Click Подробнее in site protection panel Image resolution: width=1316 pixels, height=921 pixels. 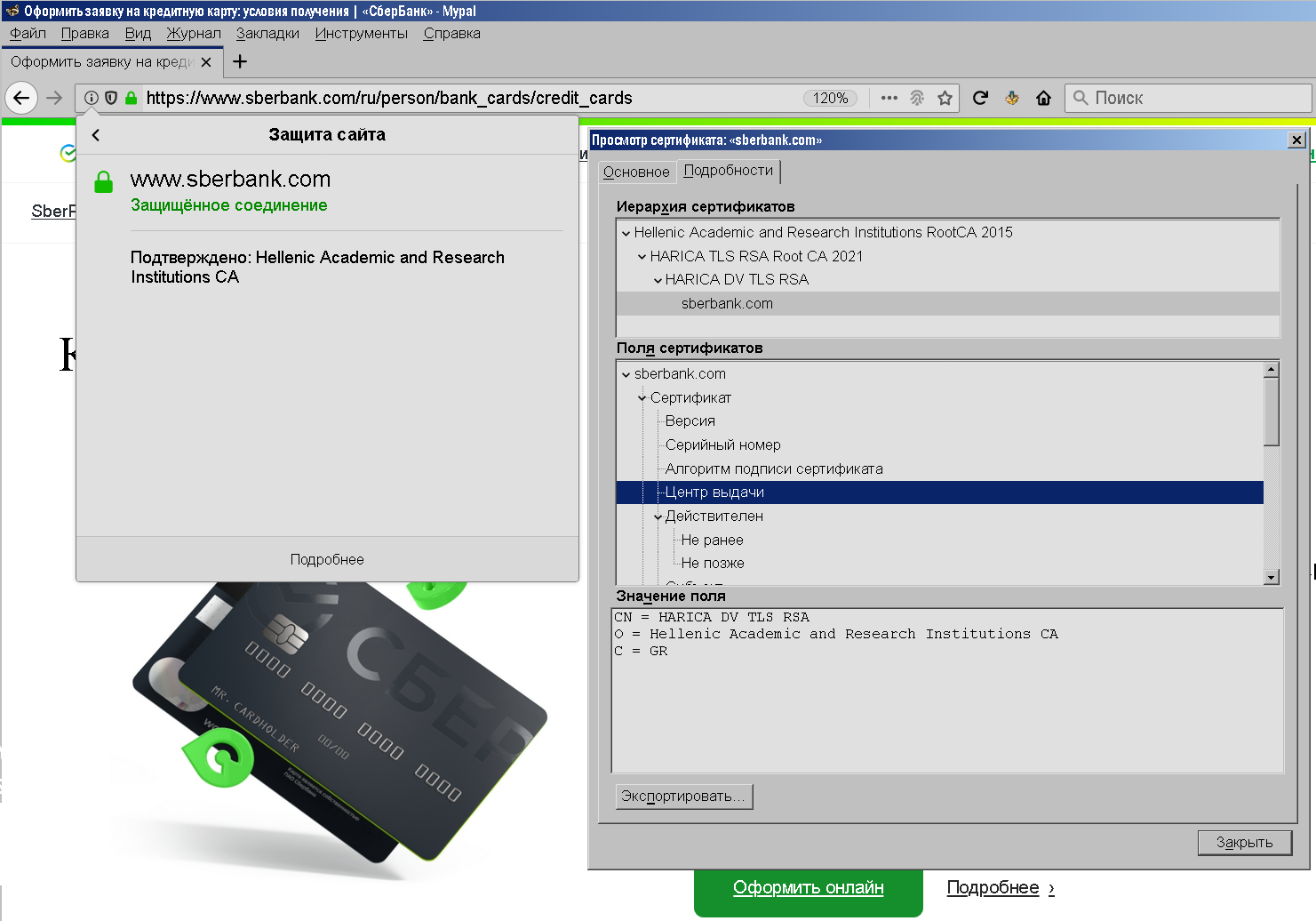tap(327, 559)
